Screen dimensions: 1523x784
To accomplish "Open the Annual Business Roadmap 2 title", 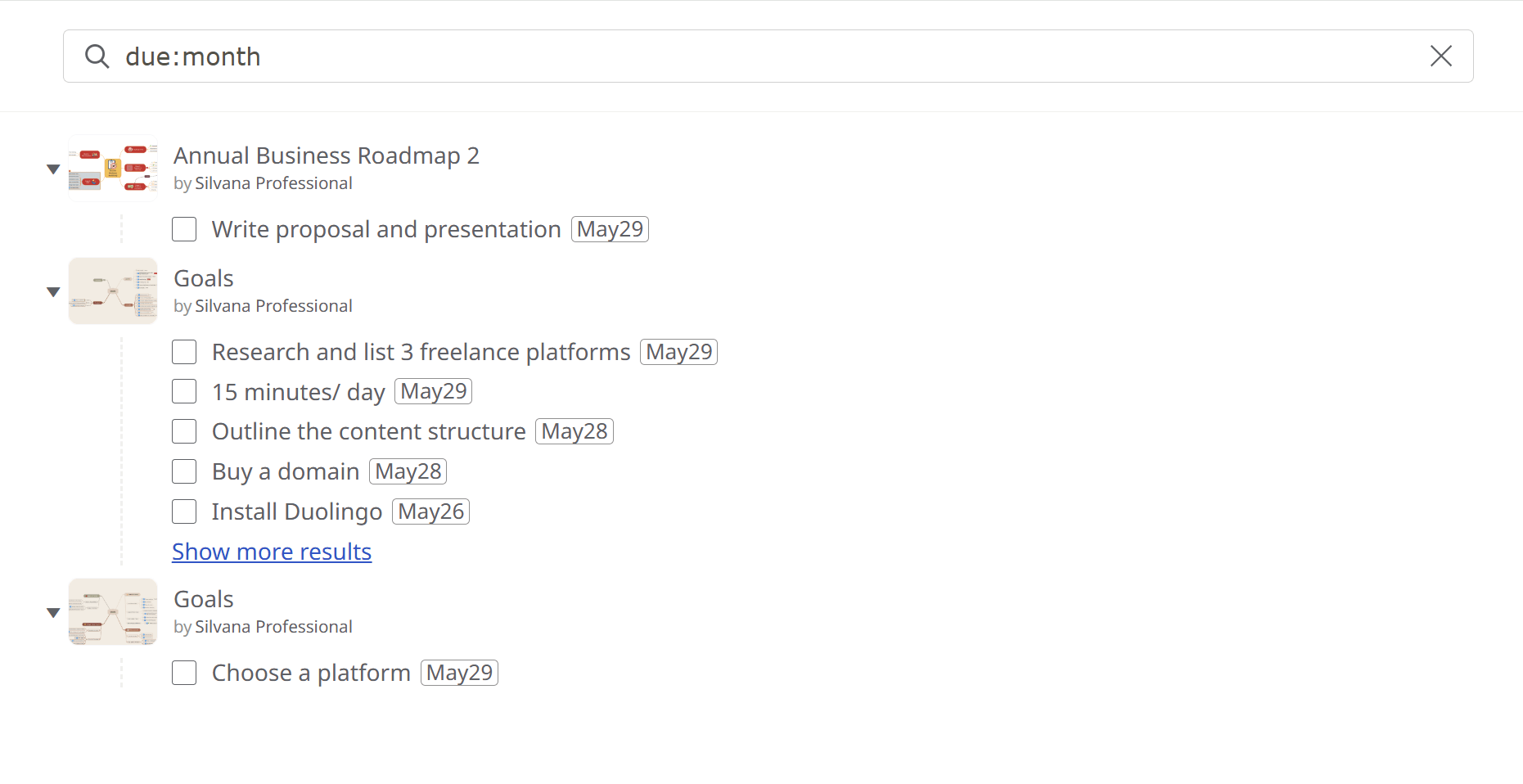I will [x=327, y=155].
